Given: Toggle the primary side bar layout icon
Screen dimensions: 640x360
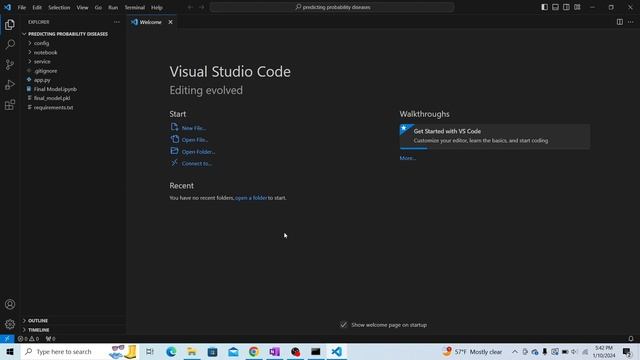Looking at the screenshot, I should [x=544, y=7].
